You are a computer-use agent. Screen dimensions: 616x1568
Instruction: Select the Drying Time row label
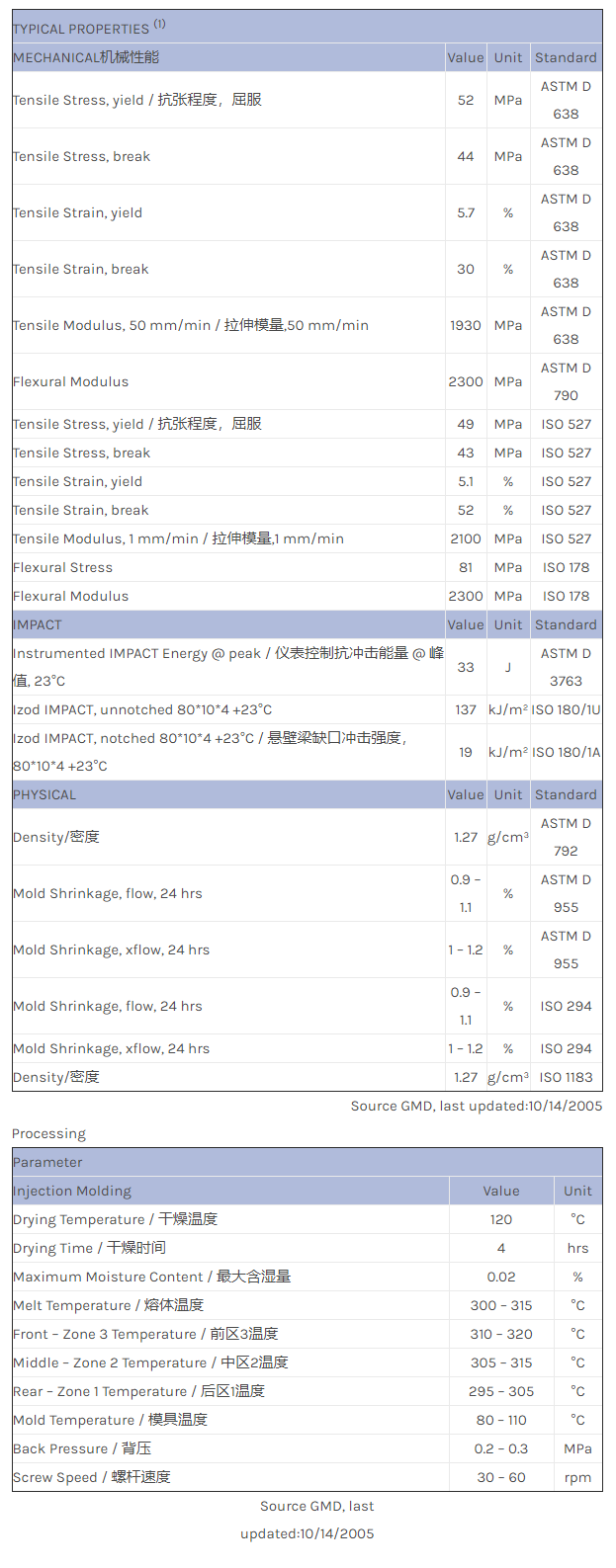pyautogui.click(x=89, y=1248)
